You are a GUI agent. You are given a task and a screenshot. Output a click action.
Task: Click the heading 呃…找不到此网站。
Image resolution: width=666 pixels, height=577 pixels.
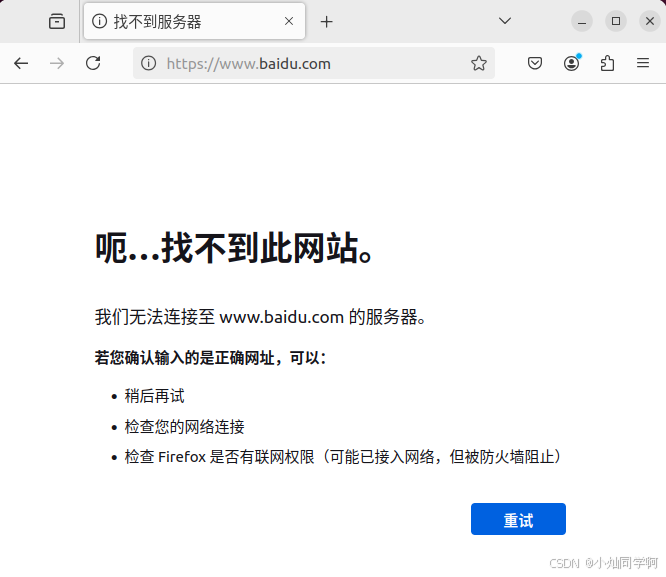[x=234, y=248]
